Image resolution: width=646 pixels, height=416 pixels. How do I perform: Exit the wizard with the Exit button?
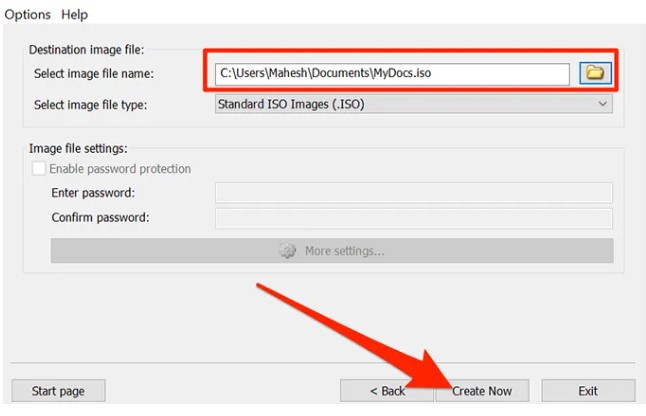point(588,390)
